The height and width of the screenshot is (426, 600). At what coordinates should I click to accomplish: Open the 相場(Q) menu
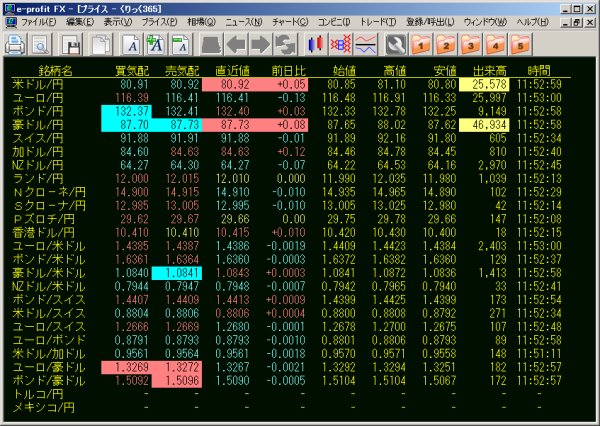(x=201, y=22)
